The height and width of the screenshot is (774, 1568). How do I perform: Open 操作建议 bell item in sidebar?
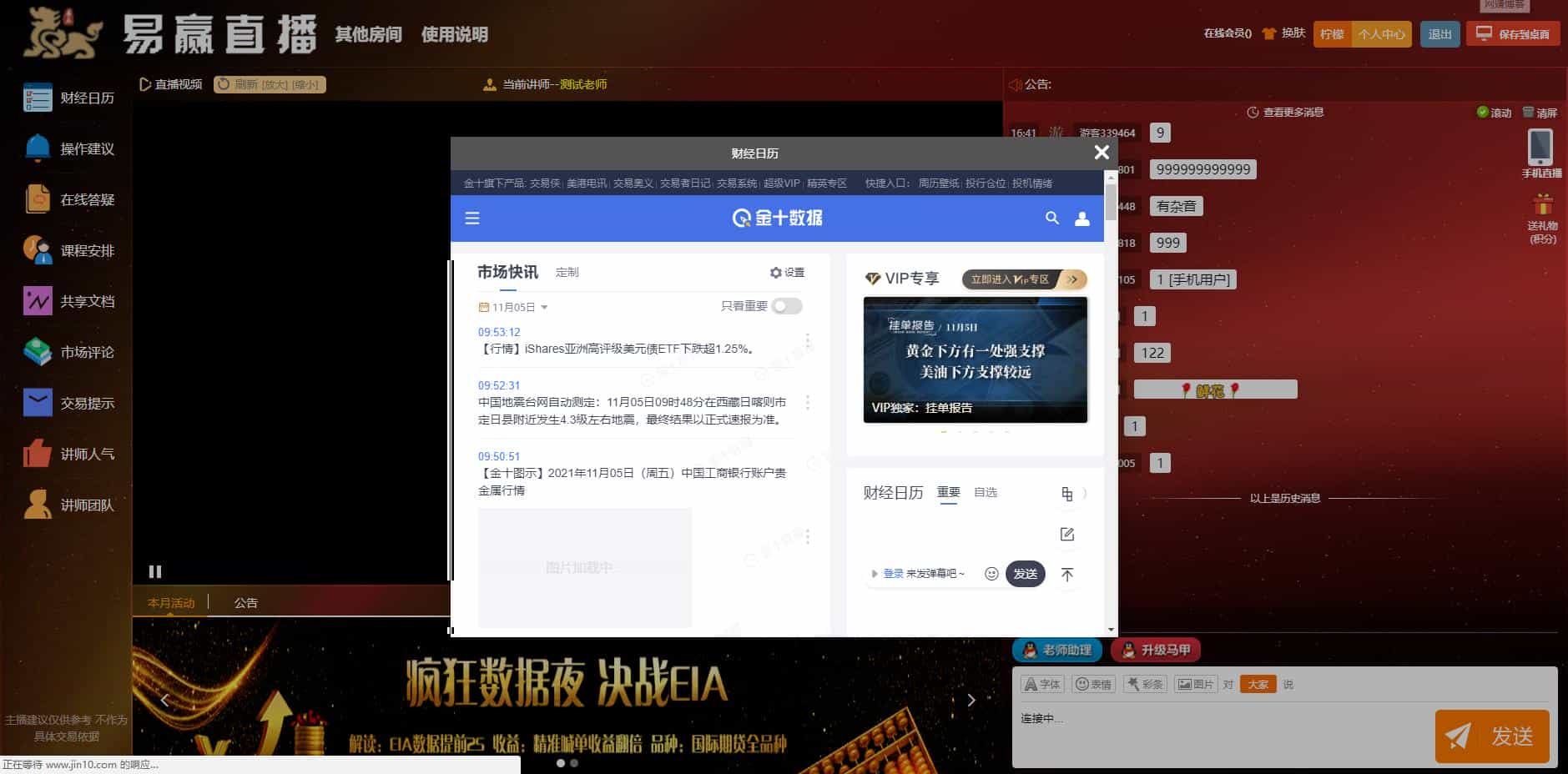pyautogui.click(x=68, y=148)
